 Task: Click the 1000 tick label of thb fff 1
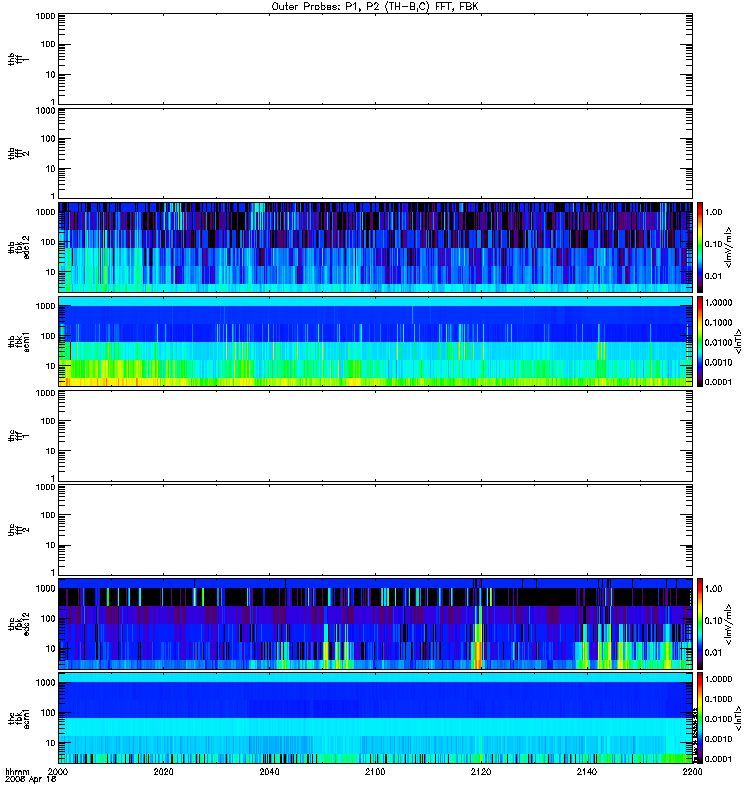46,16
